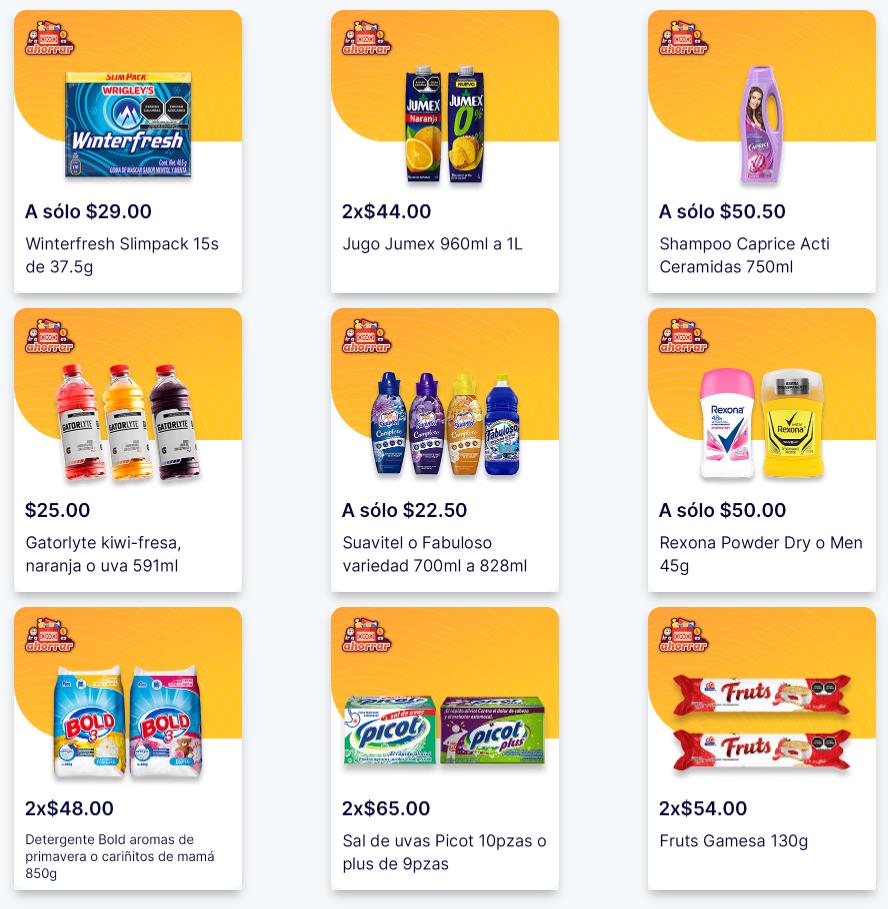
Task: Click the Bold detergent bags image
Action: tap(128, 722)
